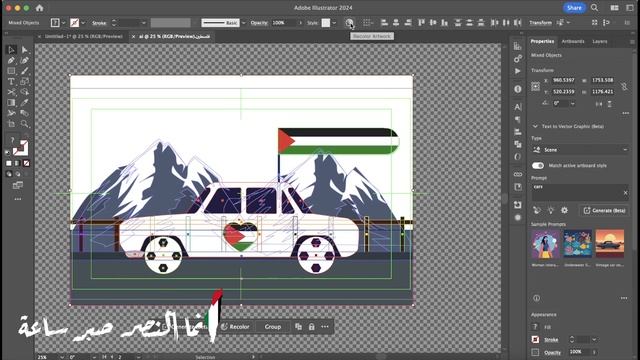Open Fill color dropdown in control bar
This screenshot has width=640, height=360.
pyautogui.click(x=63, y=23)
